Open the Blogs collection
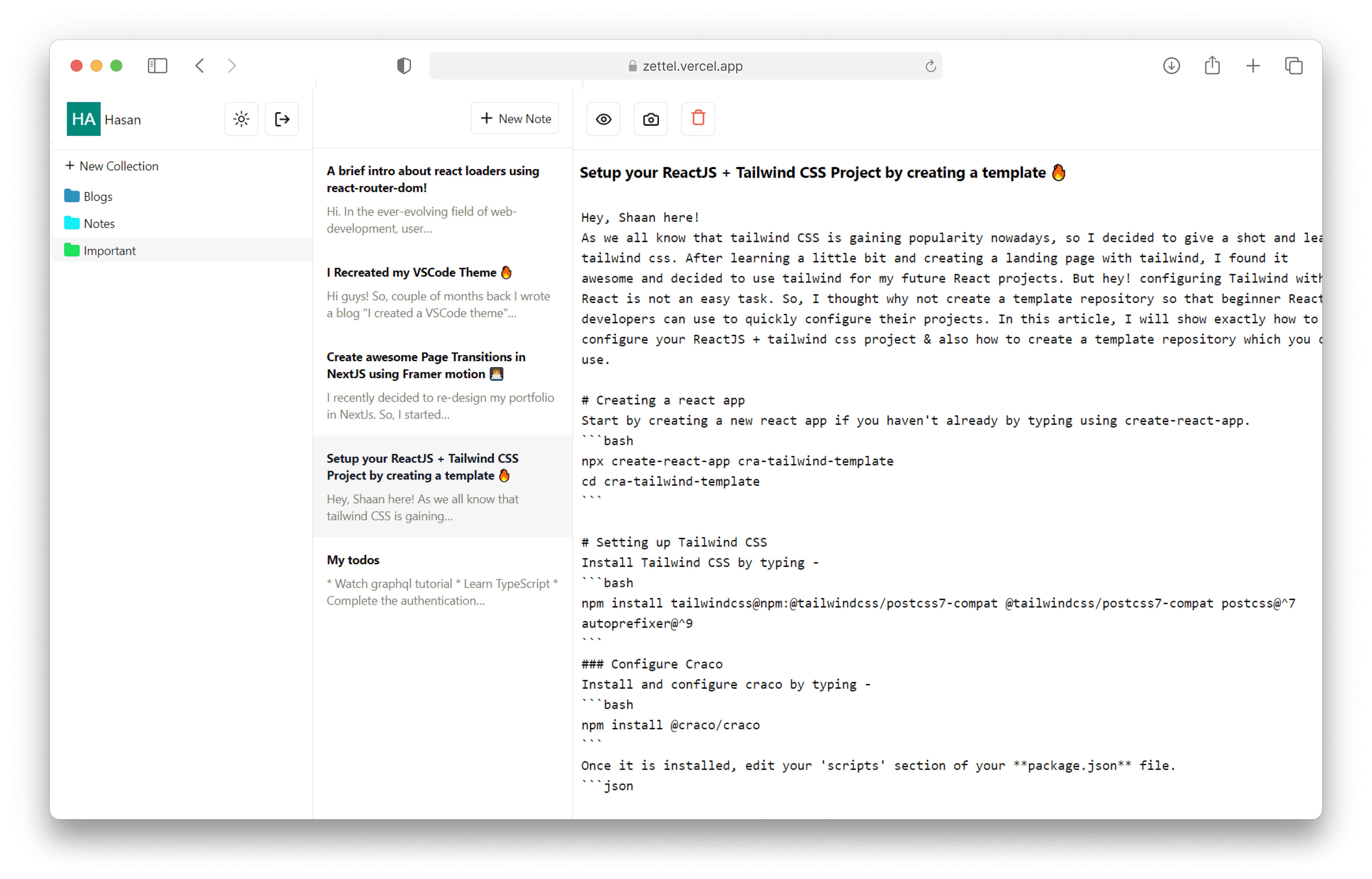The image size is (1372, 879). [183, 197]
